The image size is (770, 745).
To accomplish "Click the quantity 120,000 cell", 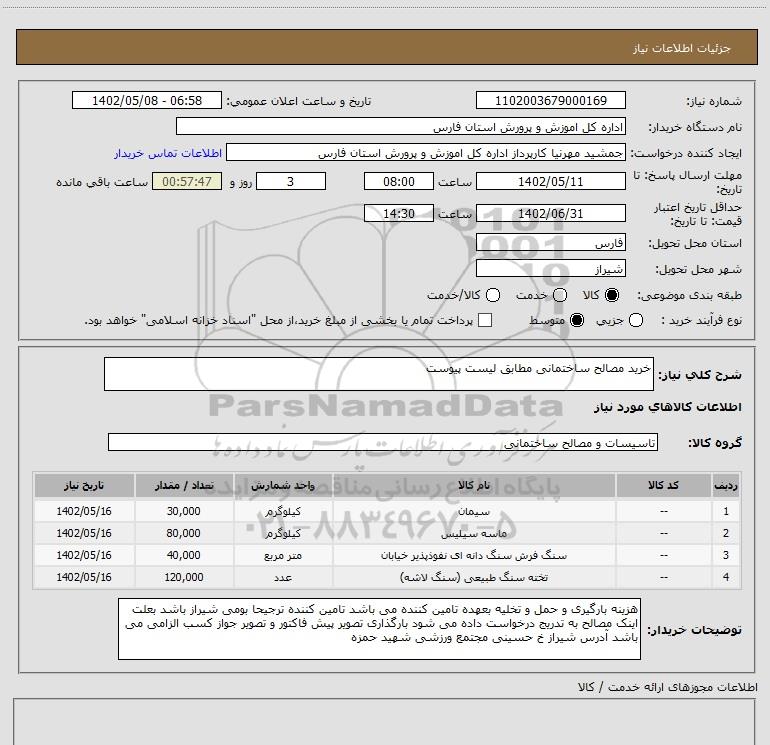I will (184, 577).
